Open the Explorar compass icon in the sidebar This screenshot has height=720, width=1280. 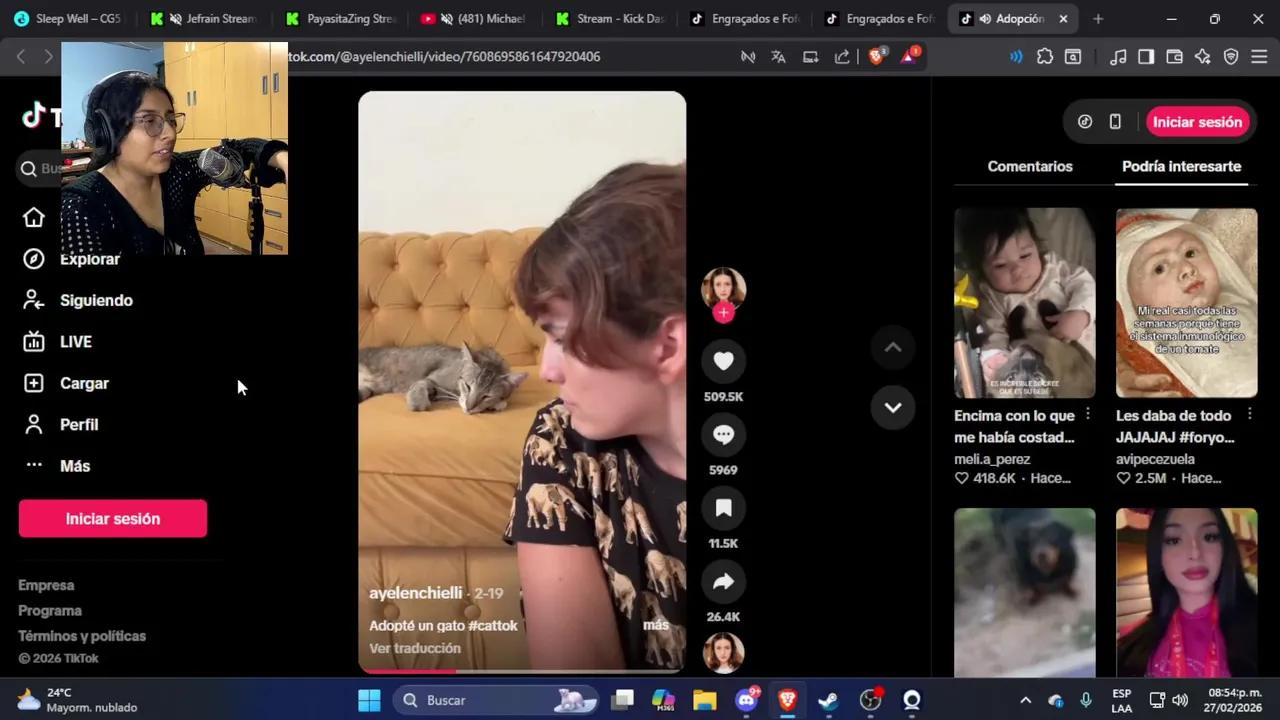(34, 259)
